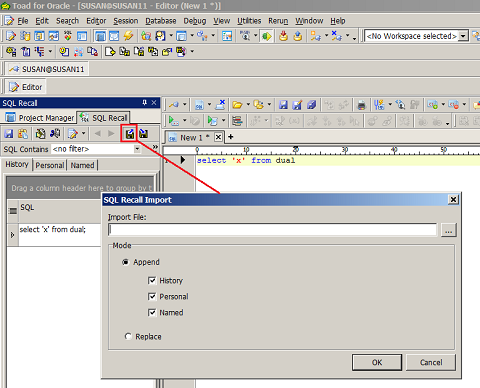Click OK in SQL Recall Import dialog

(377, 362)
